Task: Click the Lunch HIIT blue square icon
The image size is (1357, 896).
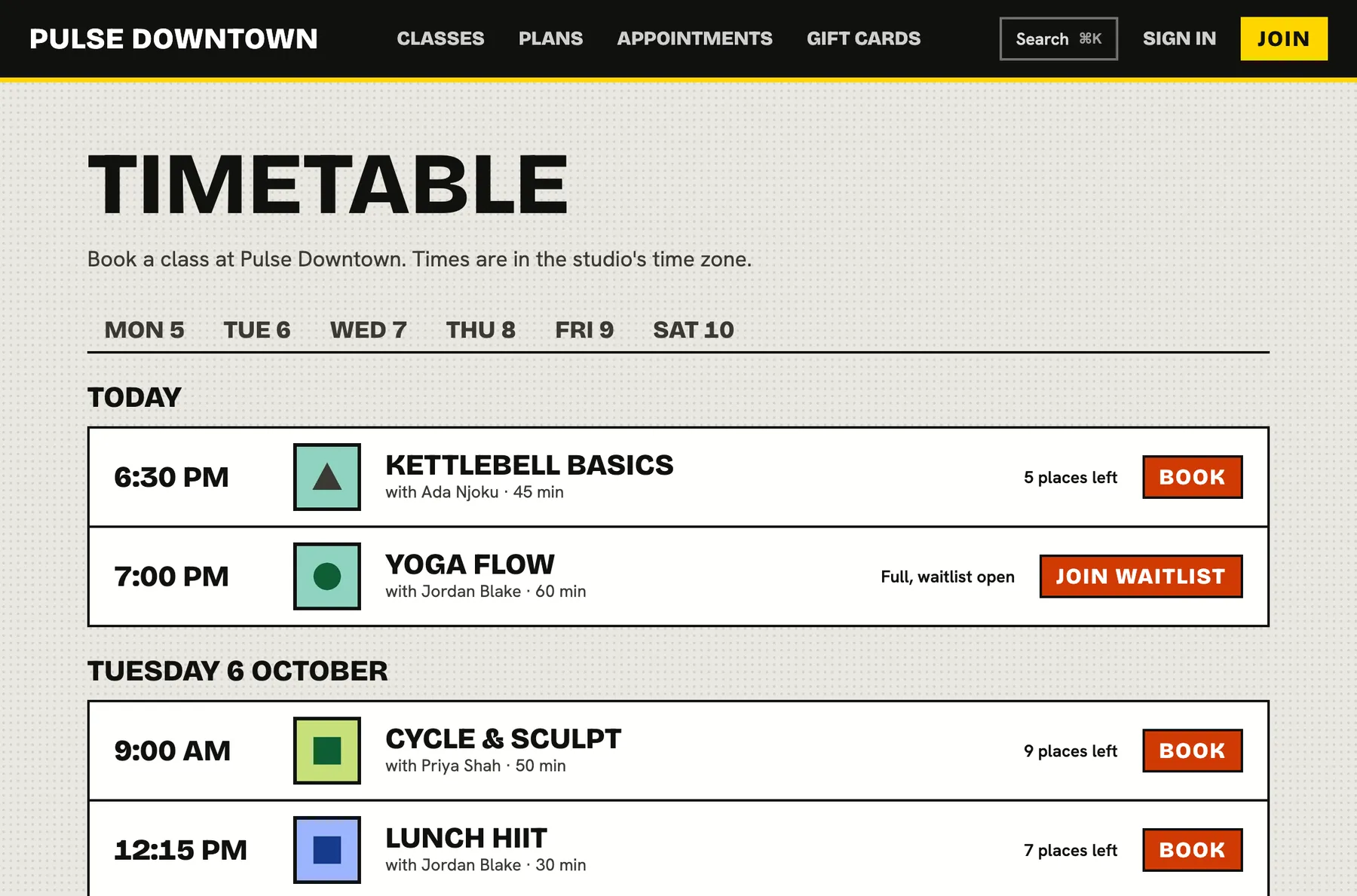Action: [x=326, y=850]
